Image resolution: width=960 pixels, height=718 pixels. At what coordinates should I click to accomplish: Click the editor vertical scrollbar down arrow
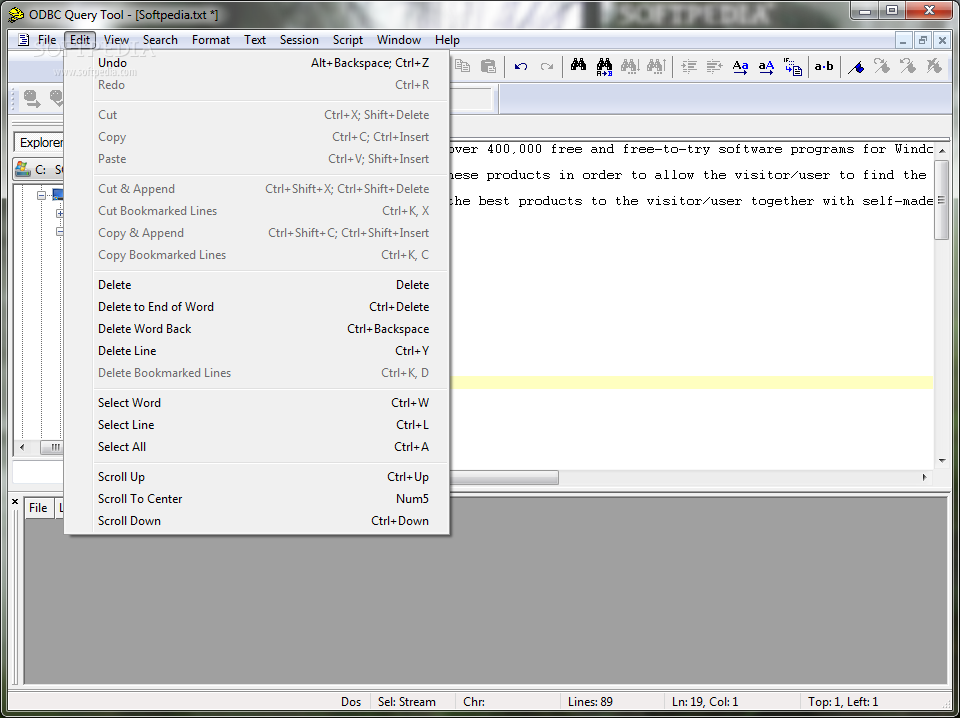pyautogui.click(x=942, y=461)
